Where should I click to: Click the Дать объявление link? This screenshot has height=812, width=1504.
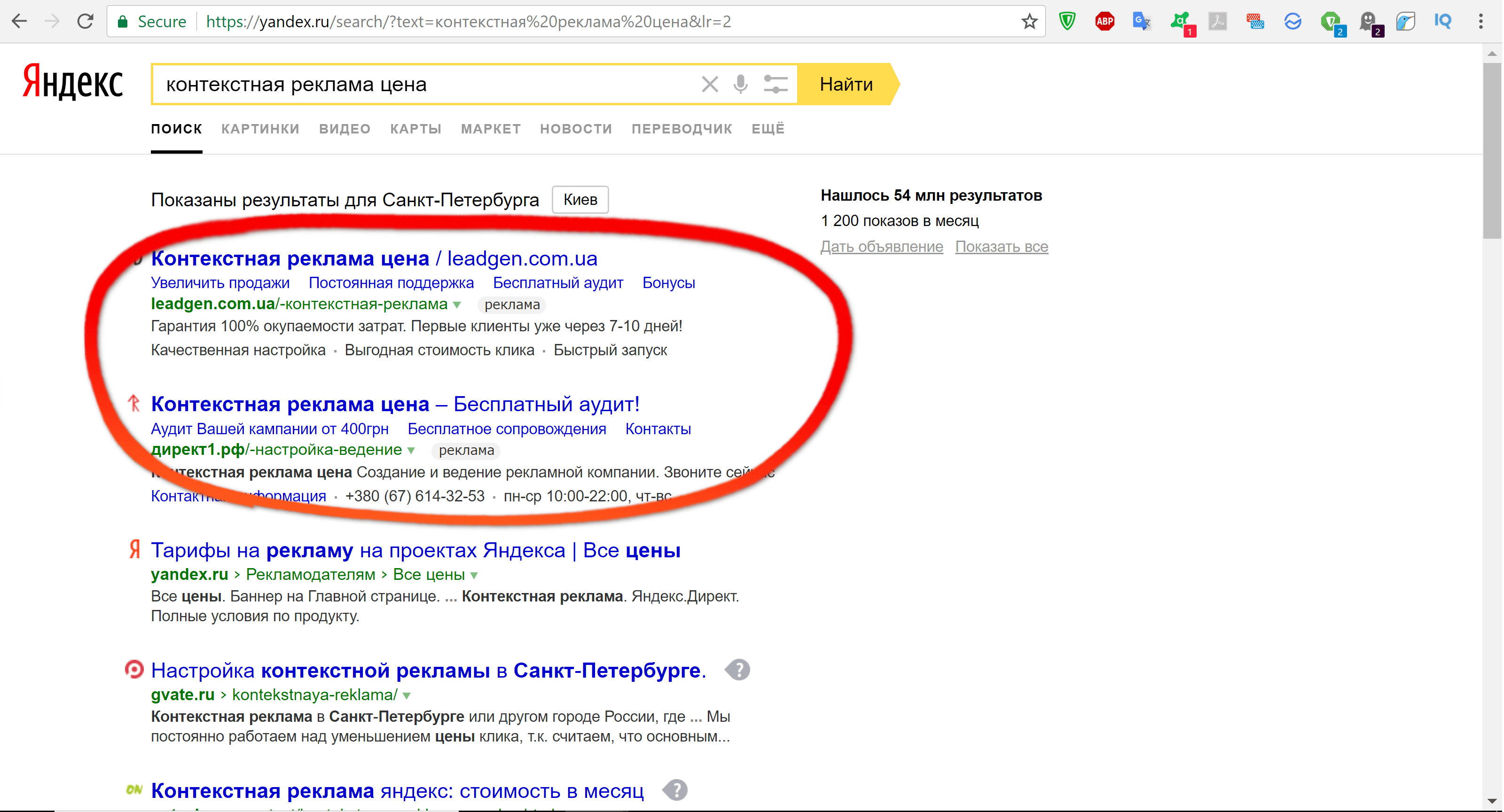pyautogui.click(x=882, y=247)
